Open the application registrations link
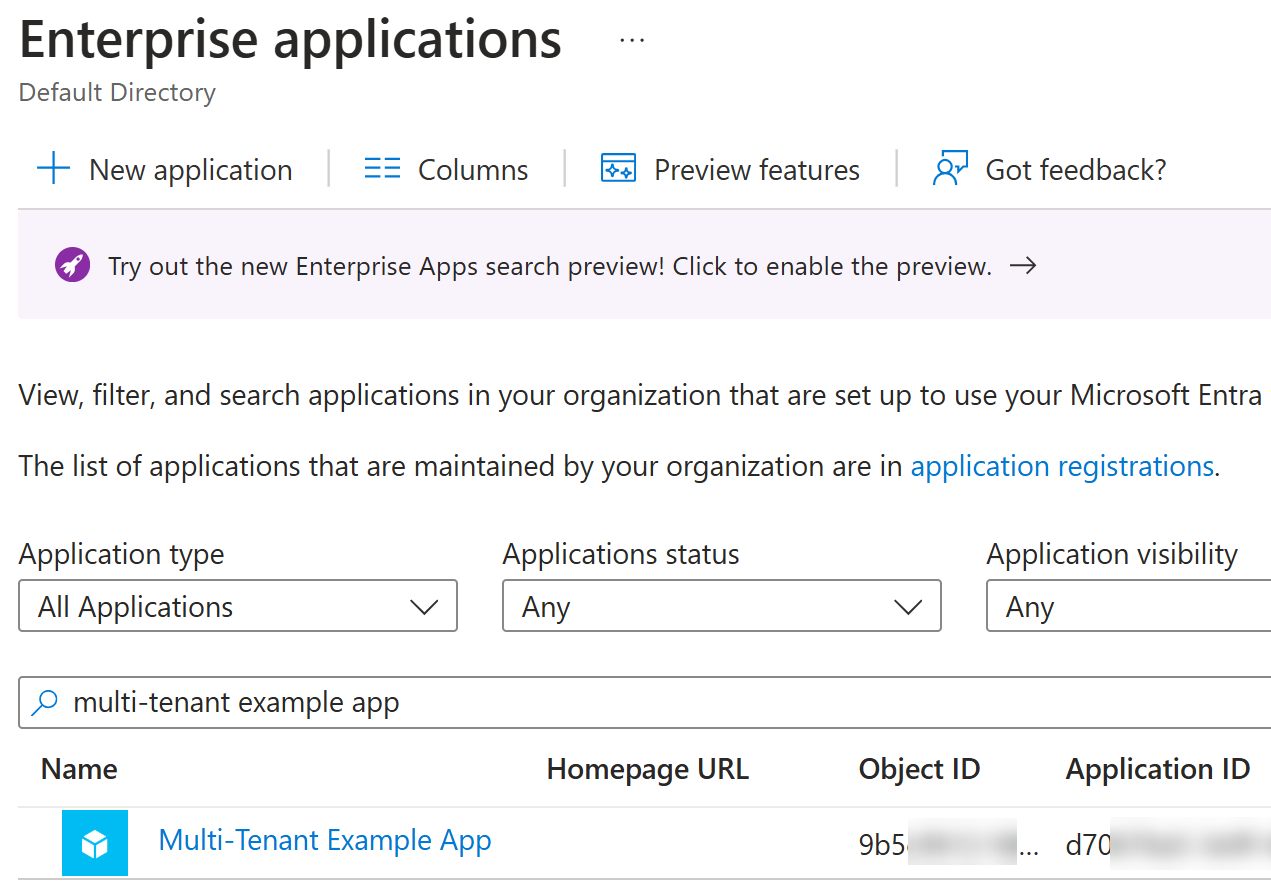 point(1062,466)
